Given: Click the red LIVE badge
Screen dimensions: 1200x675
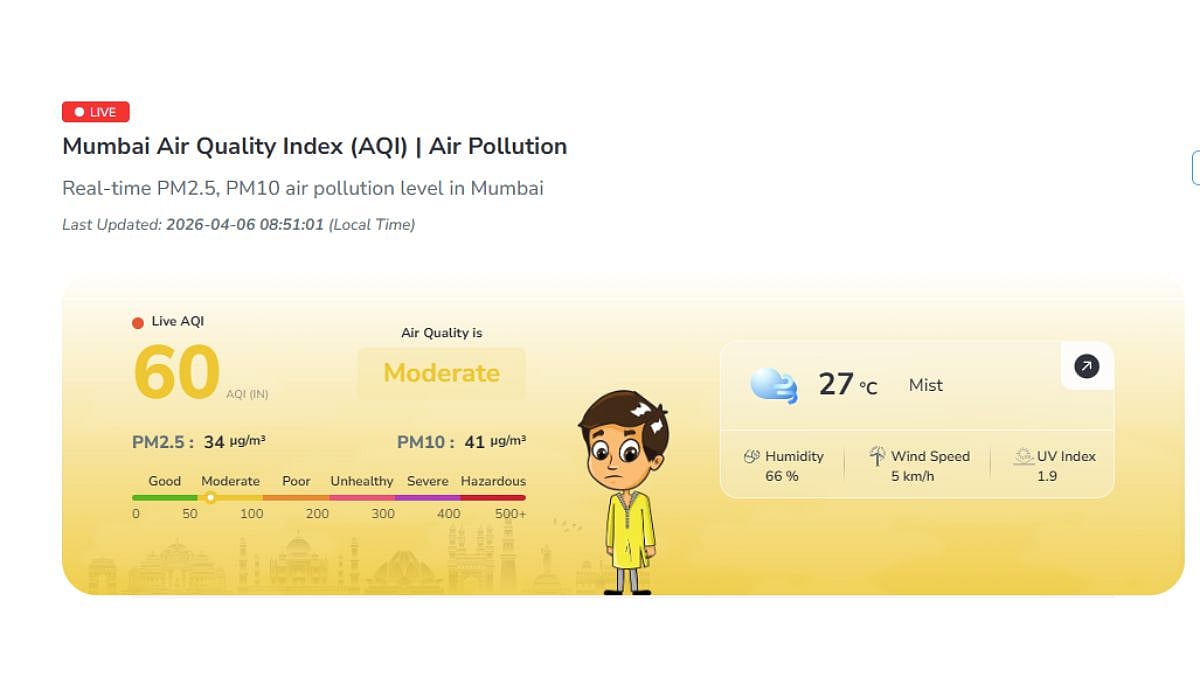Looking at the screenshot, I should pos(96,112).
